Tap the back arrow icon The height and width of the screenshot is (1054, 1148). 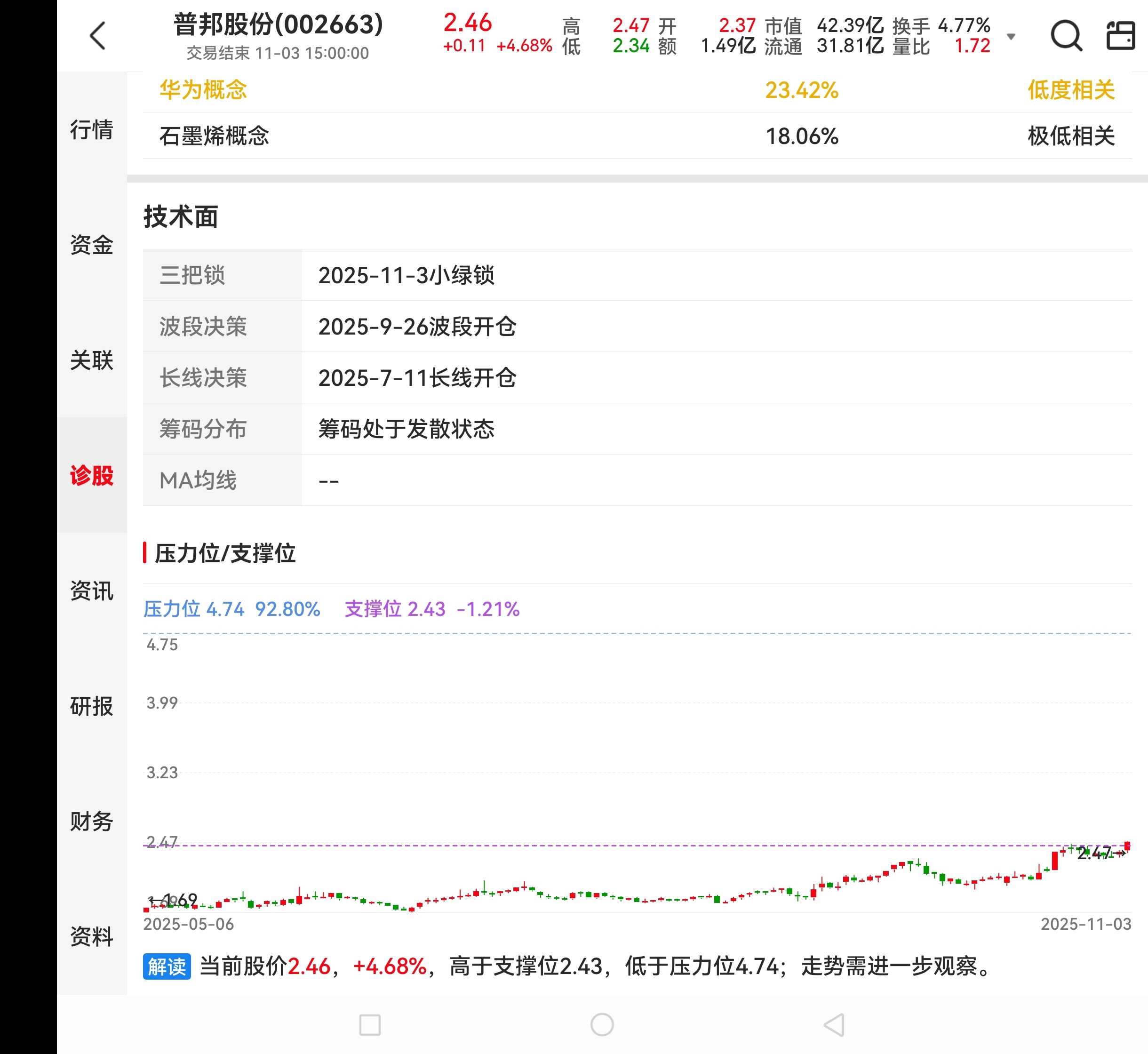[x=98, y=35]
